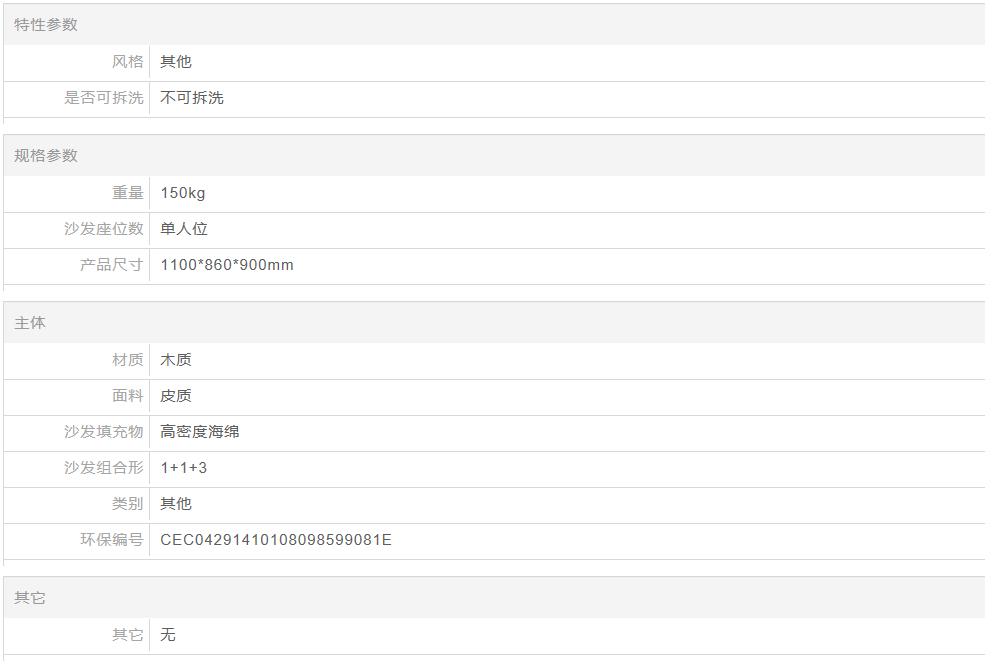Click the 沙发座位数 label
Viewport: 993px width, 668px height.
(x=104, y=229)
